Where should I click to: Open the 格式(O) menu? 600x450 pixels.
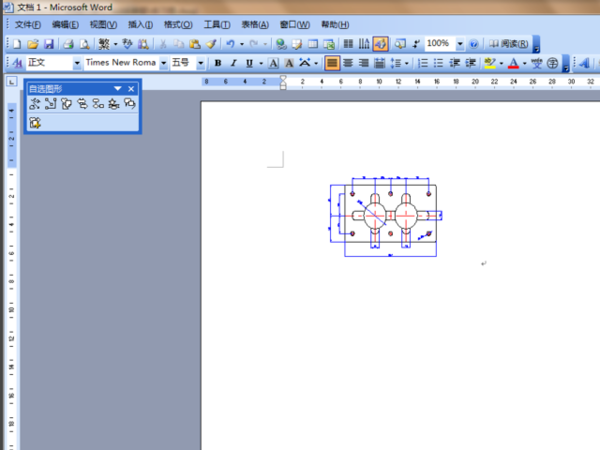click(179, 24)
